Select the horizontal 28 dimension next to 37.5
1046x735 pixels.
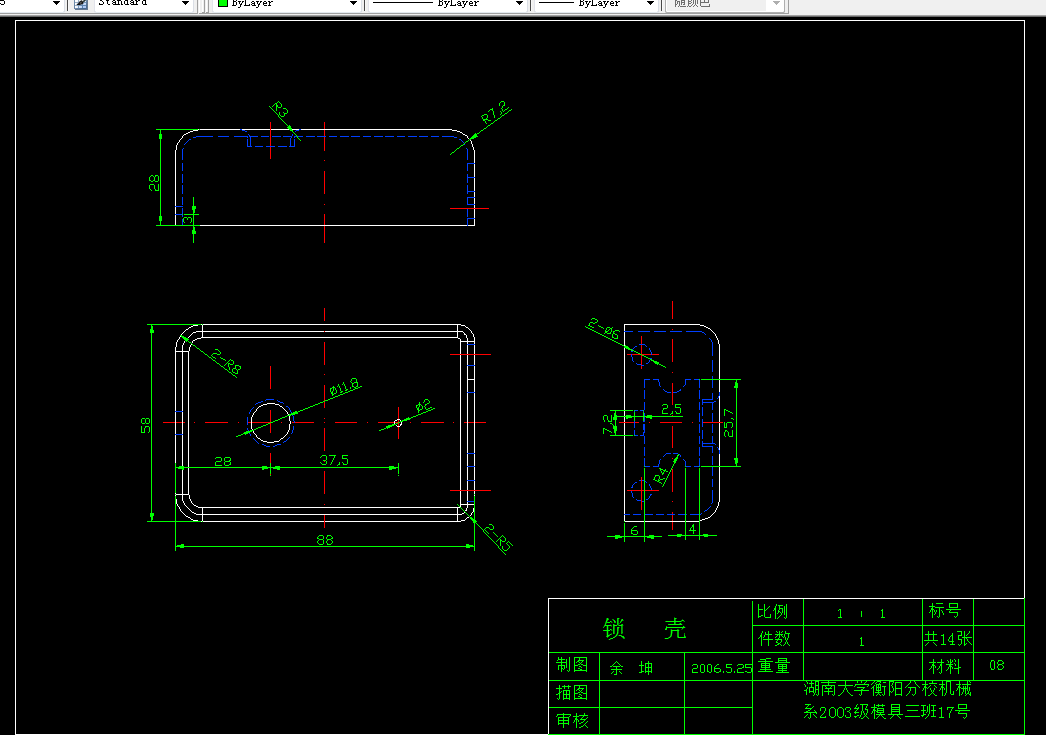pos(223,461)
